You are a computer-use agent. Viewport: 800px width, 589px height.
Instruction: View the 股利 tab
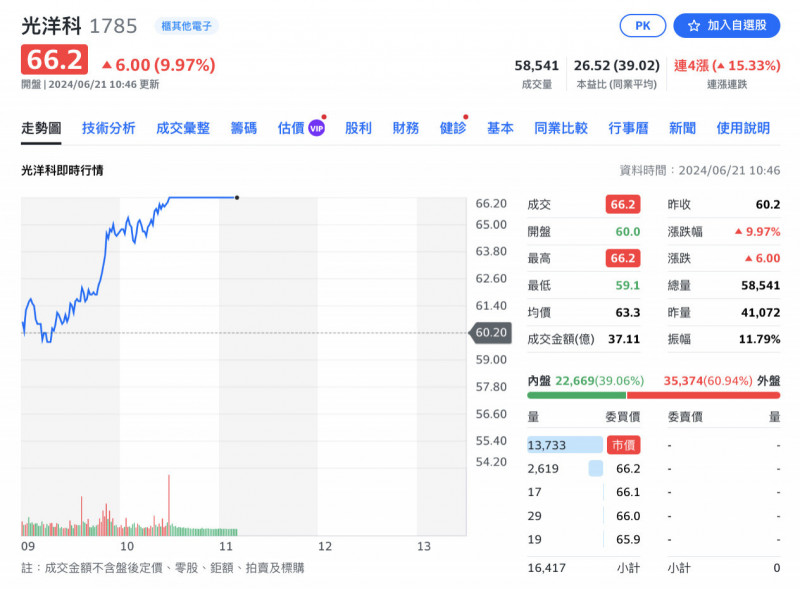click(x=358, y=128)
